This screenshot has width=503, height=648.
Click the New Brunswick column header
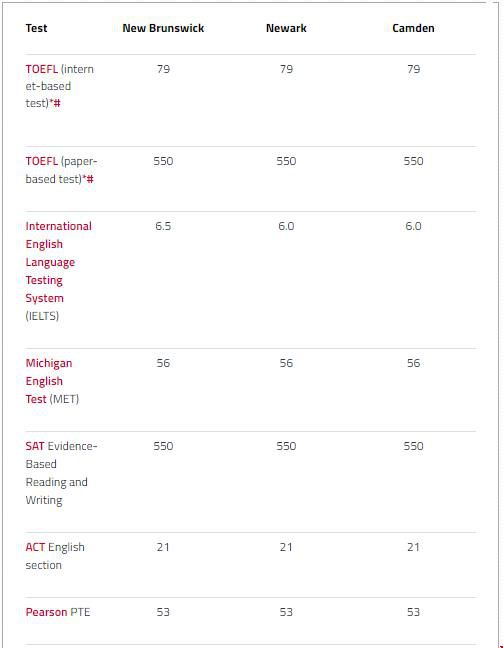tap(163, 28)
